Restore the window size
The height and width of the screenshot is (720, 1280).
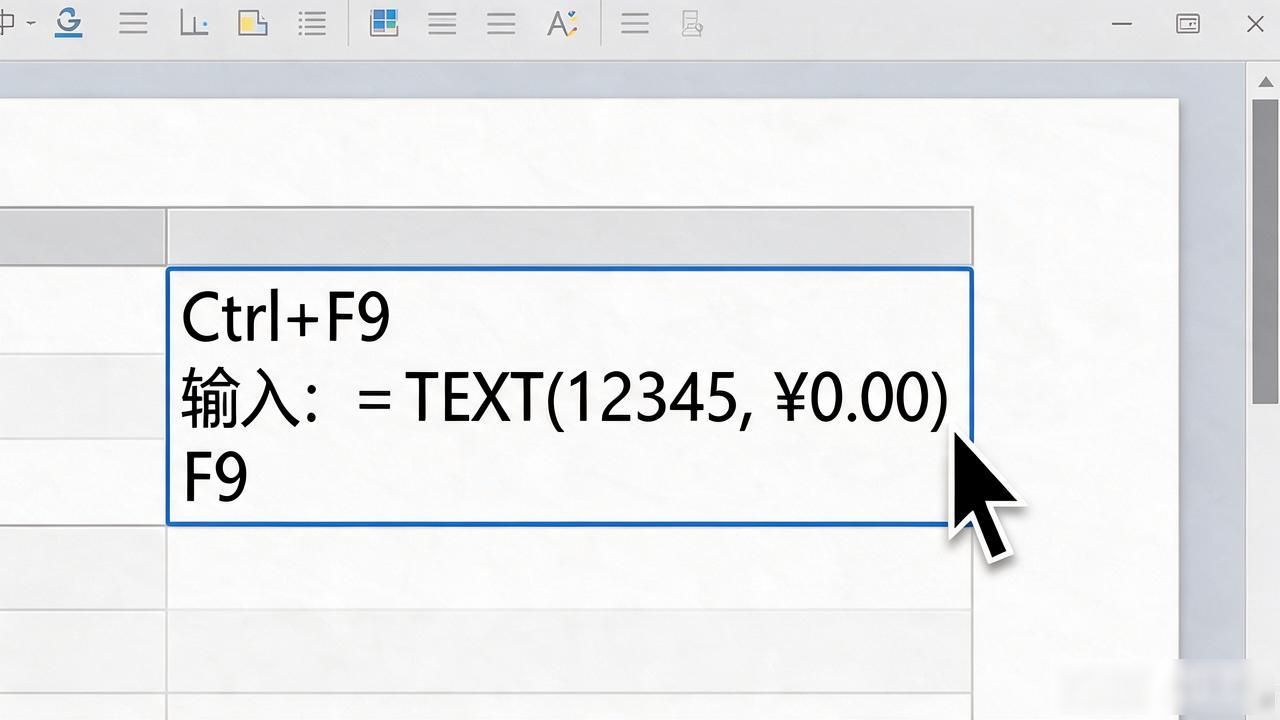click(1188, 23)
